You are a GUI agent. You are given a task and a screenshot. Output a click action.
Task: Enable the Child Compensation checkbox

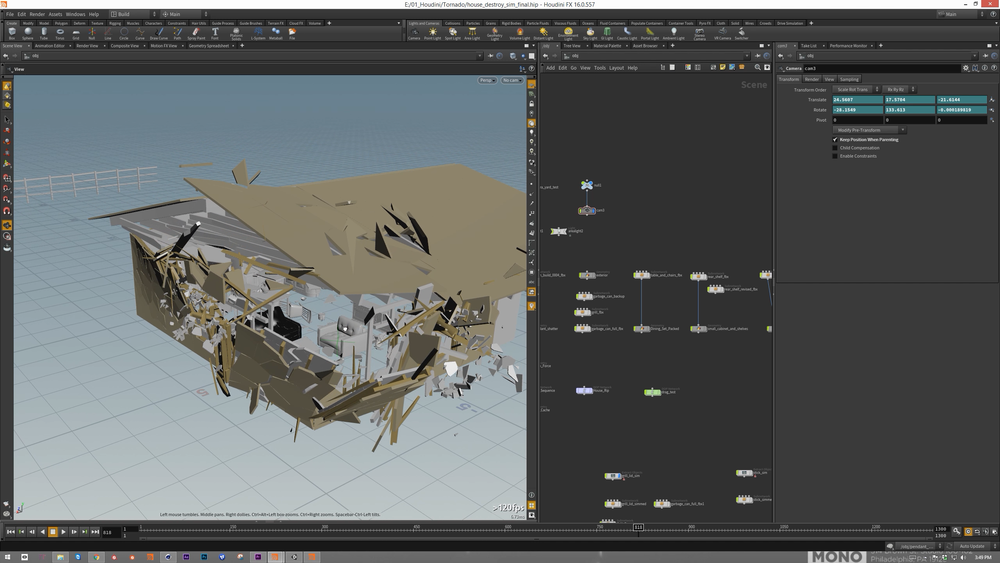click(835, 148)
